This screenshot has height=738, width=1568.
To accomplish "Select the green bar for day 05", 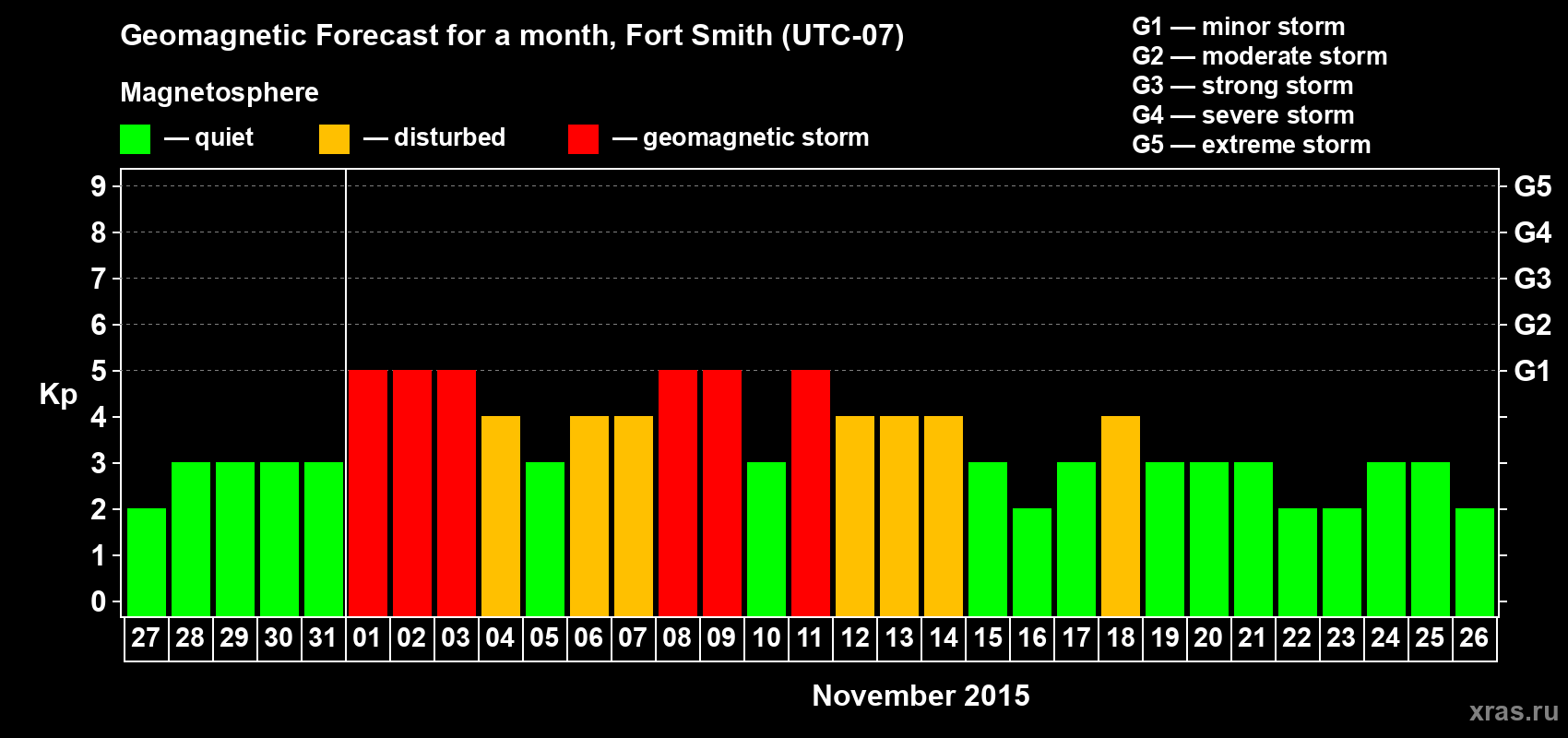I will pyautogui.click(x=545, y=540).
